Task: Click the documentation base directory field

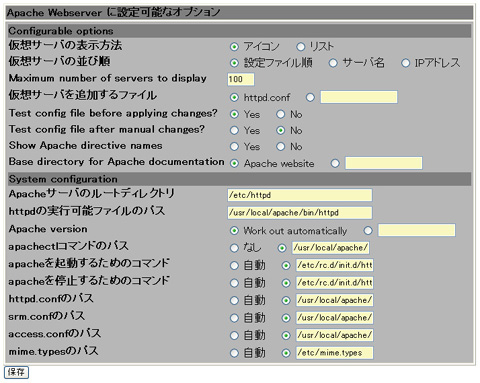Action: pyautogui.click(x=384, y=163)
